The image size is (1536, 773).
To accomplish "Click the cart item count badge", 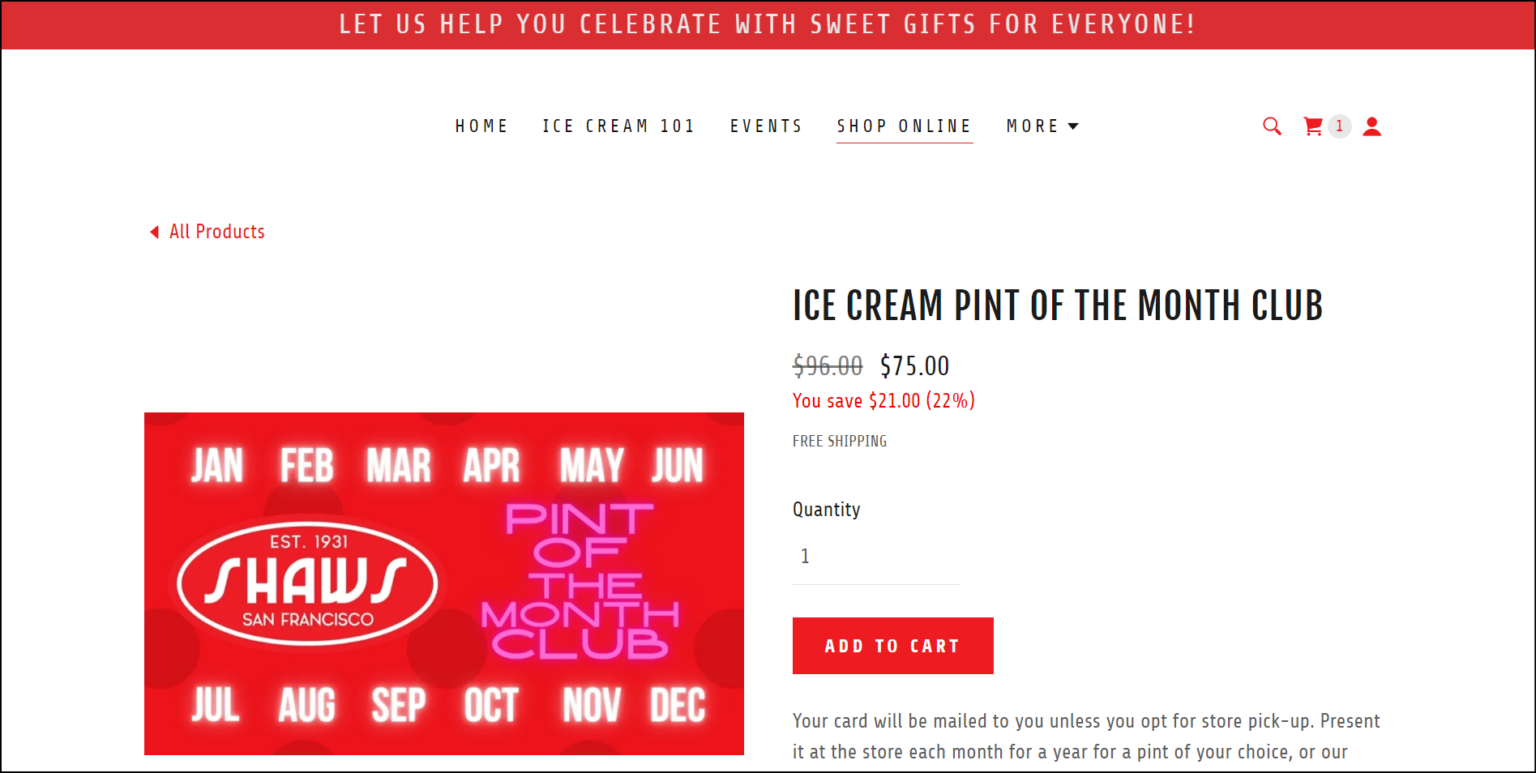I will click(x=1339, y=126).
